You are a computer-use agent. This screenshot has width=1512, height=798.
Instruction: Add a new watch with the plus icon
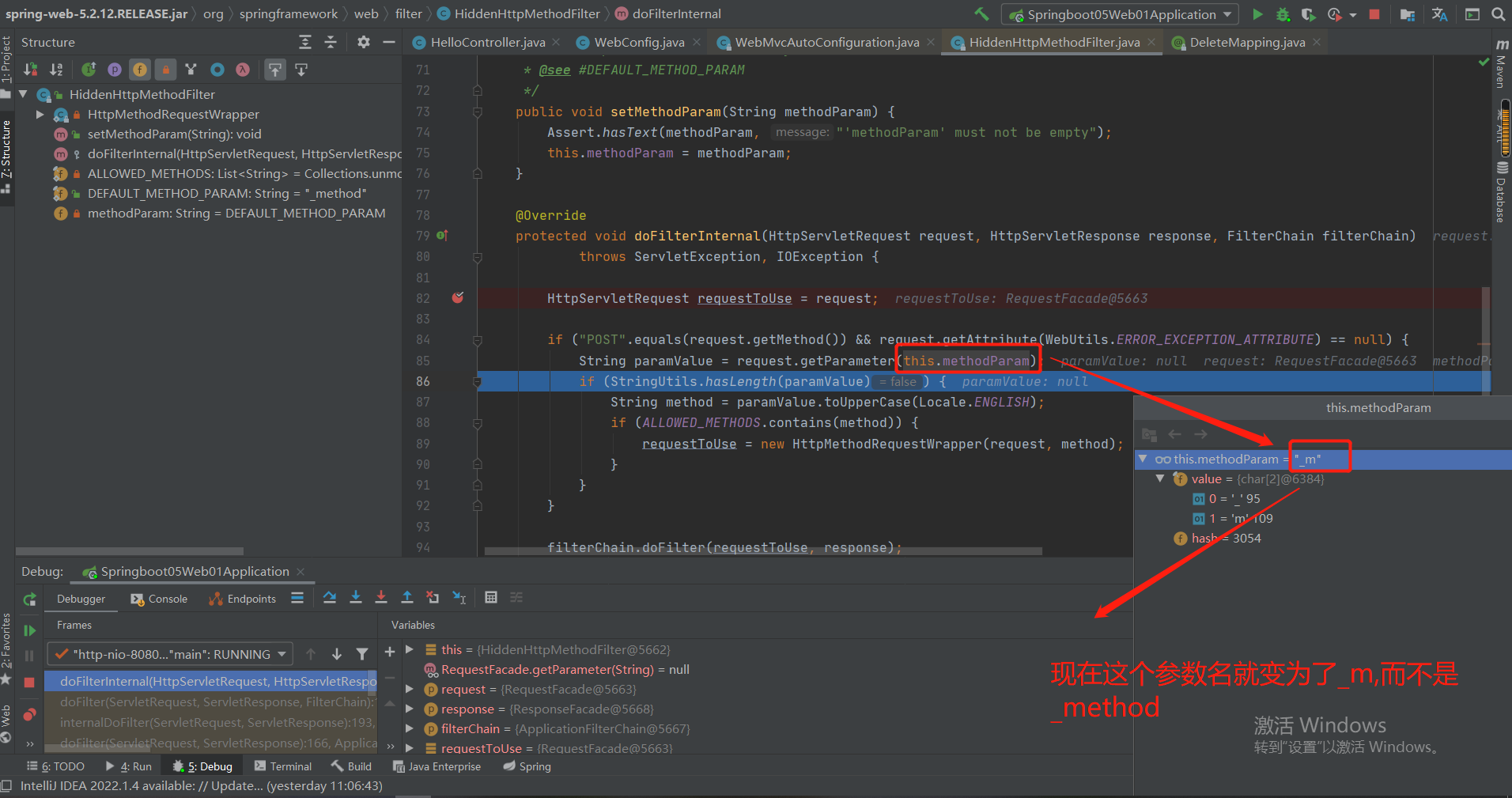click(390, 652)
